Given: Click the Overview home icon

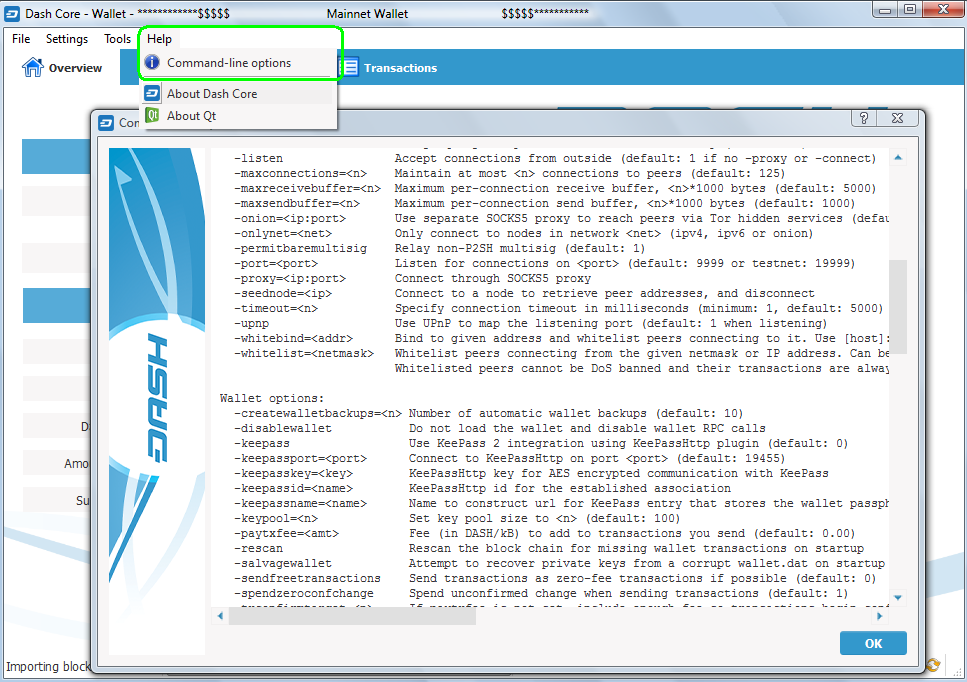Looking at the screenshot, I should (33, 67).
